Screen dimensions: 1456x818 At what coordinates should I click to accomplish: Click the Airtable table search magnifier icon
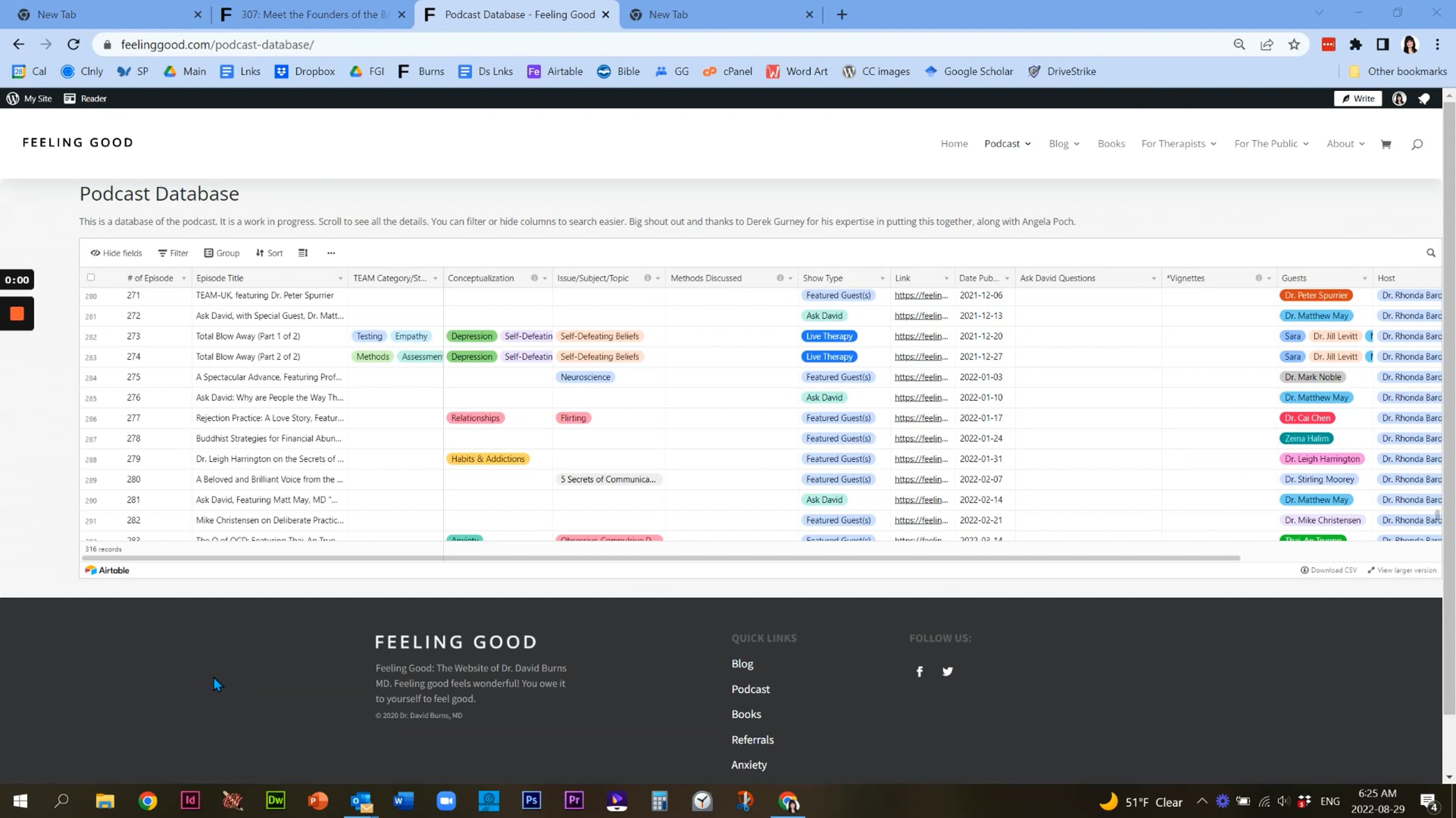(x=1431, y=253)
